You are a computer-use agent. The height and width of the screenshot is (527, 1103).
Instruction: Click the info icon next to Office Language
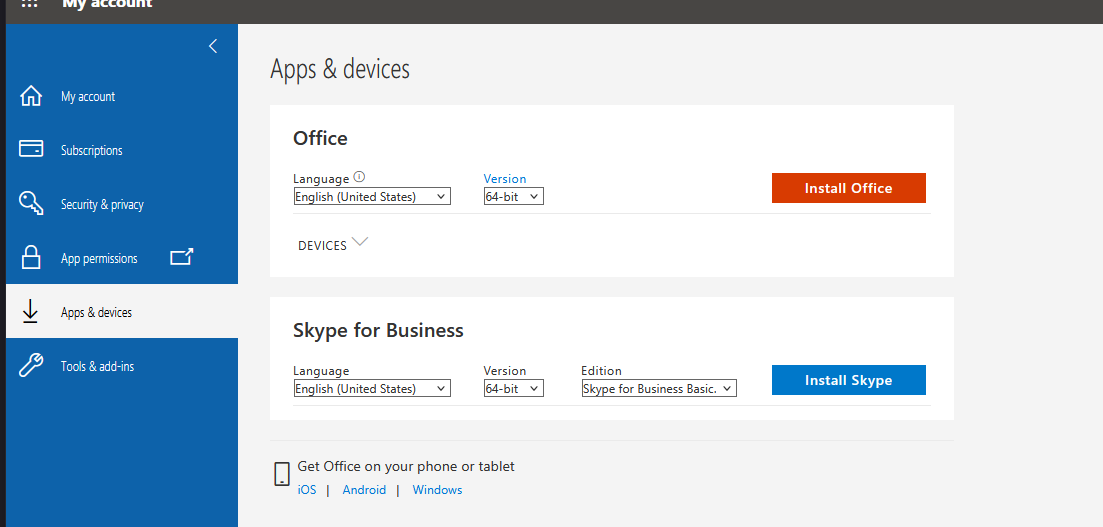point(359,177)
